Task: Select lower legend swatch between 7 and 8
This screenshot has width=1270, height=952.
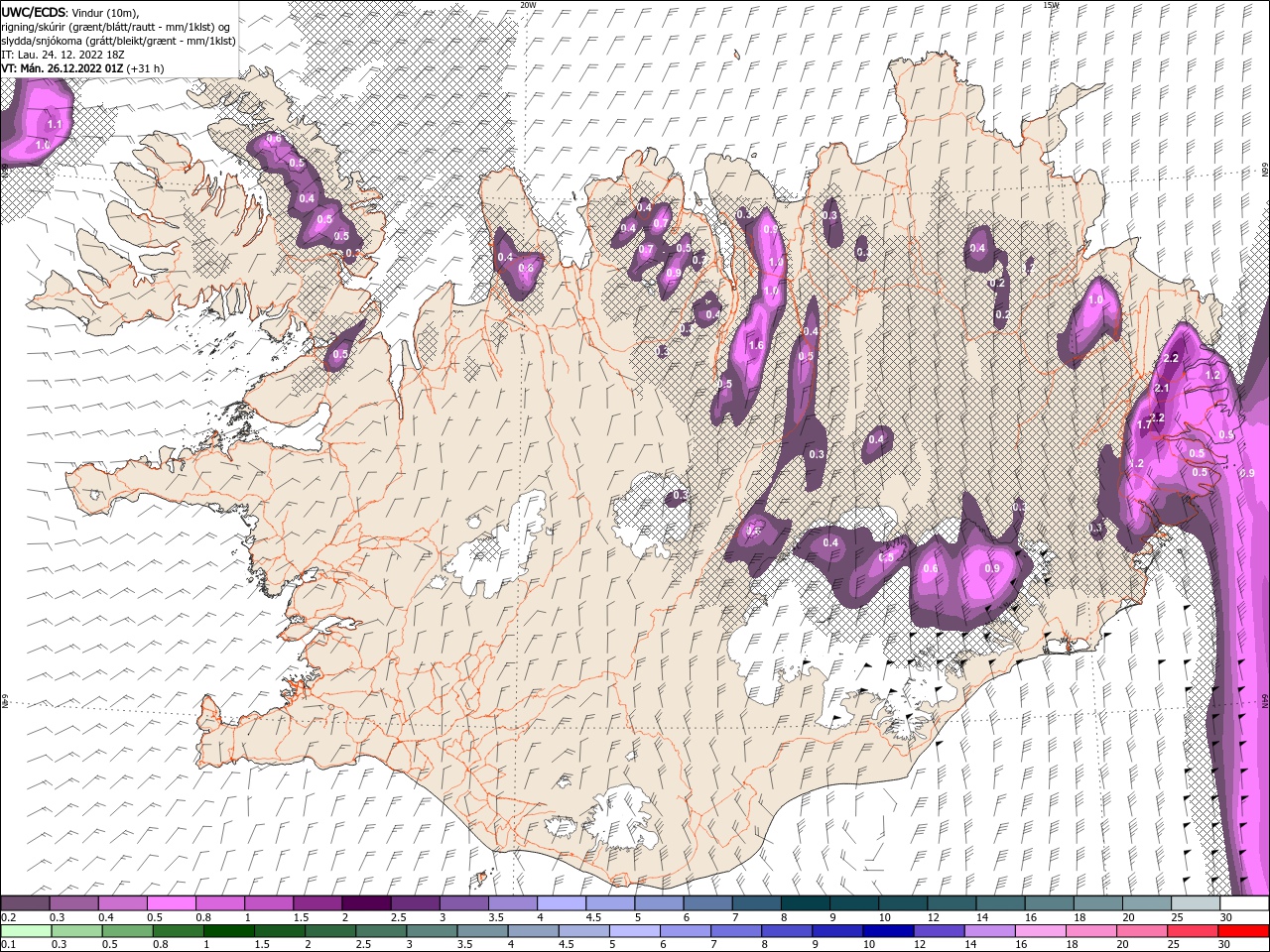Action: click(736, 931)
